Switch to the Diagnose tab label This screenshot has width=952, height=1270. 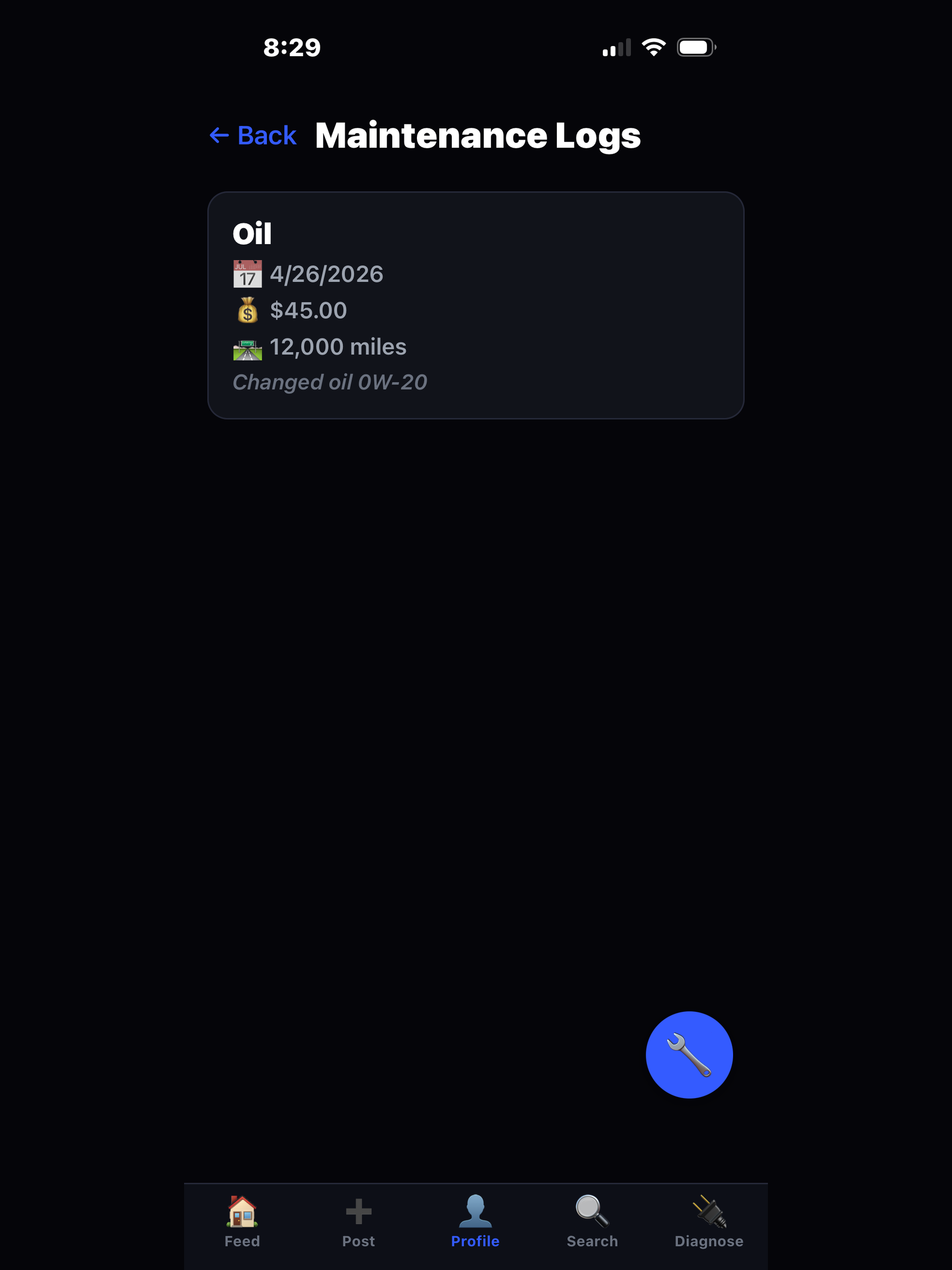click(709, 1241)
